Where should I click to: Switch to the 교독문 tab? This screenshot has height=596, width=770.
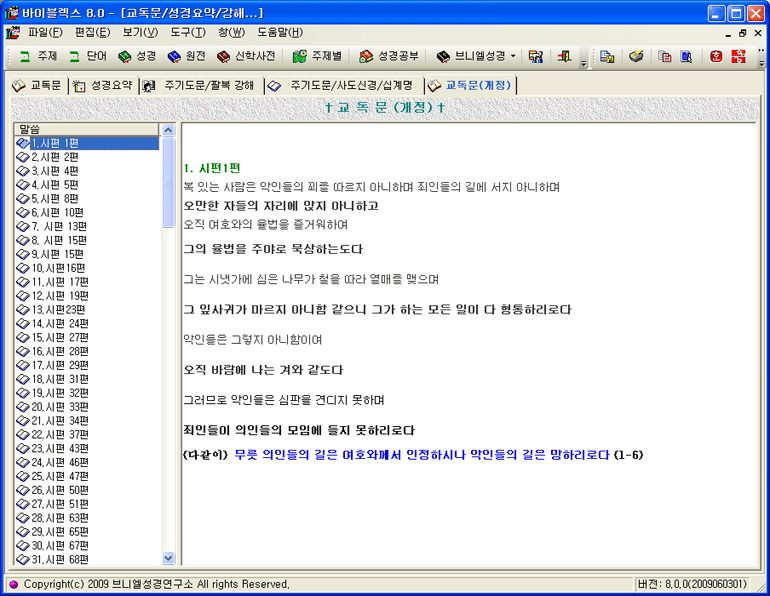[x=37, y=85]
